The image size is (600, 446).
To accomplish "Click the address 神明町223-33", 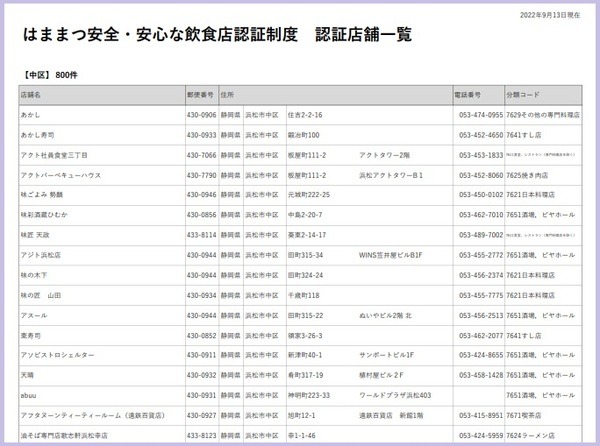I will (x=309, y=396).
